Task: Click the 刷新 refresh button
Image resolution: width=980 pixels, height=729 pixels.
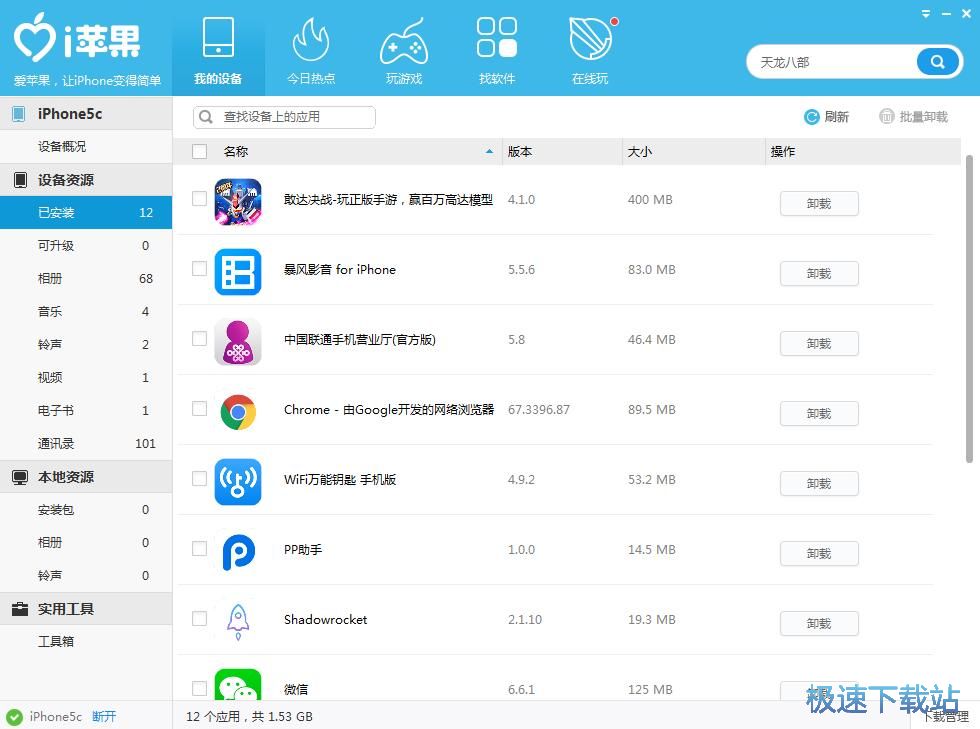Action: click(x=826, y=117)
